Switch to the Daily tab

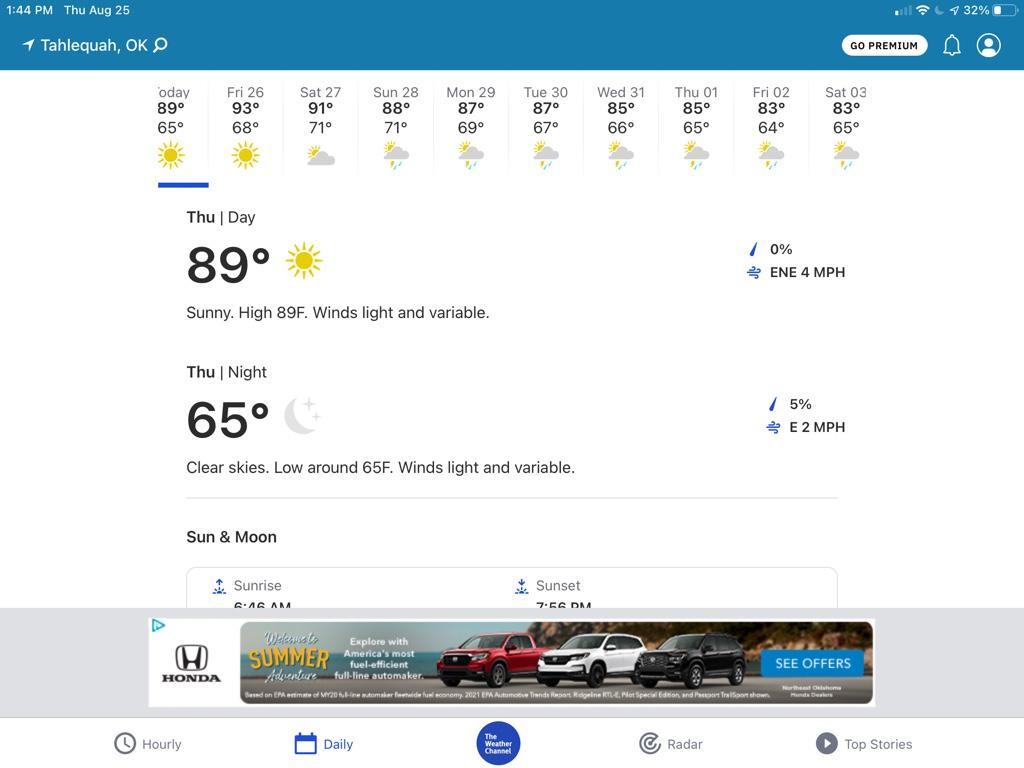(x=324, y=743)
